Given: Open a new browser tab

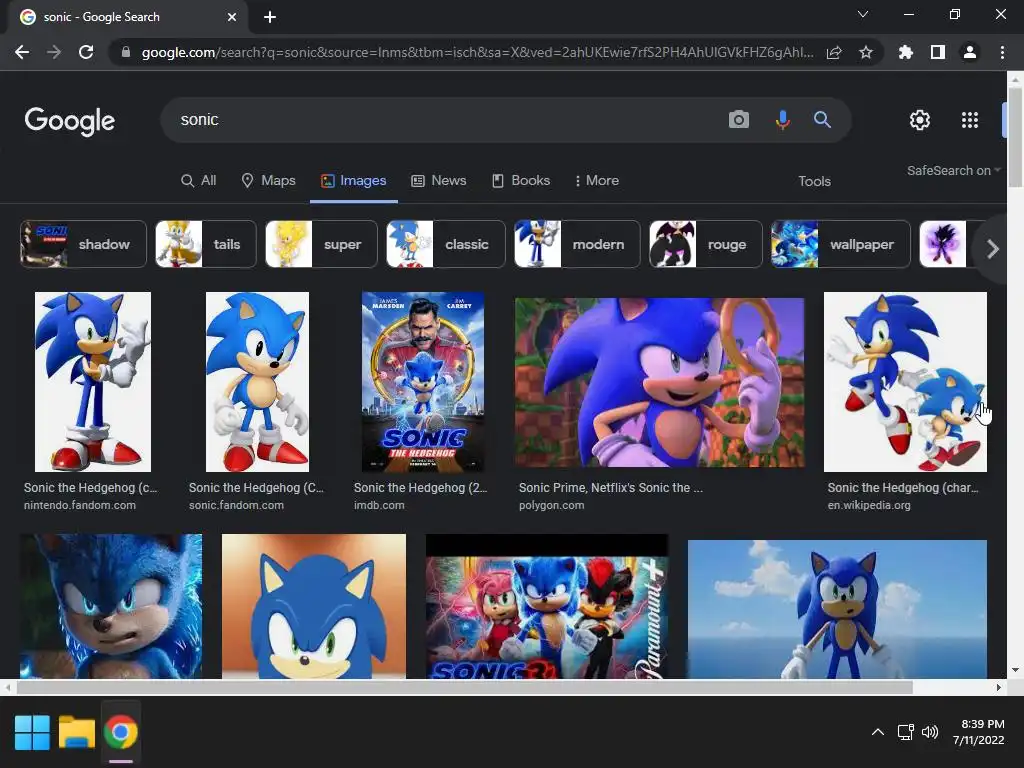Looking at the screenshot, I should 270,17.
